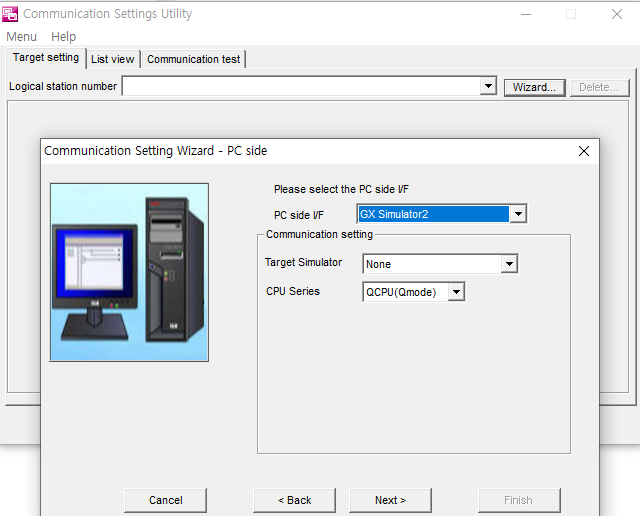The height and width of the screenshot is (516, 640).
Task: Proceed with the Next > button
Action: [x=390, y=500]
